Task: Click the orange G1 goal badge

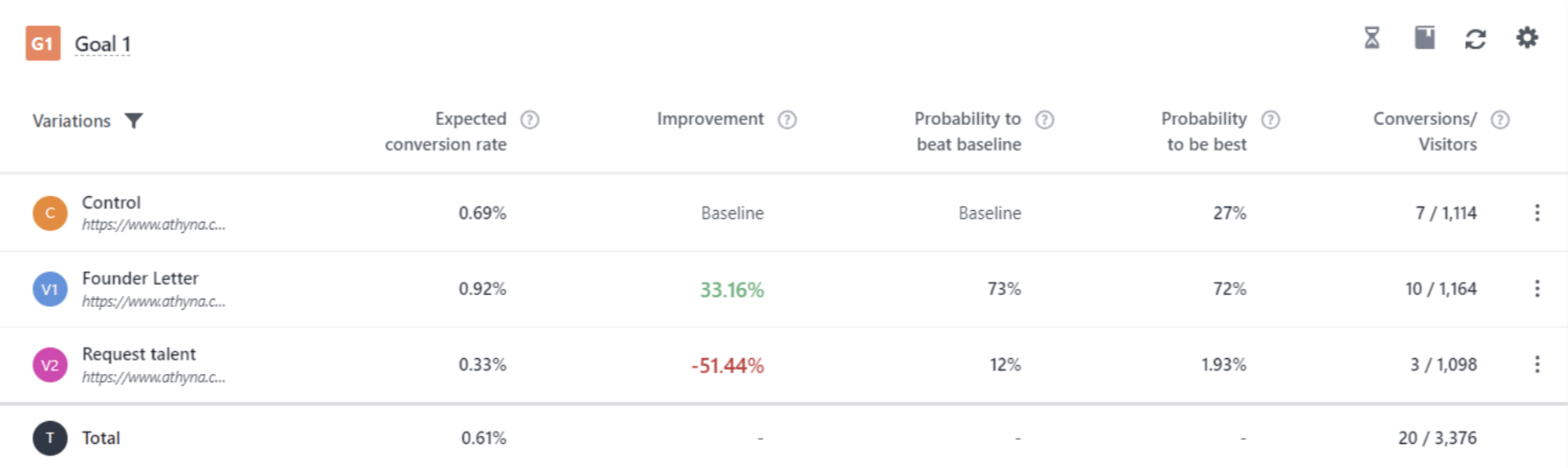Action: (x=43, y=43)
